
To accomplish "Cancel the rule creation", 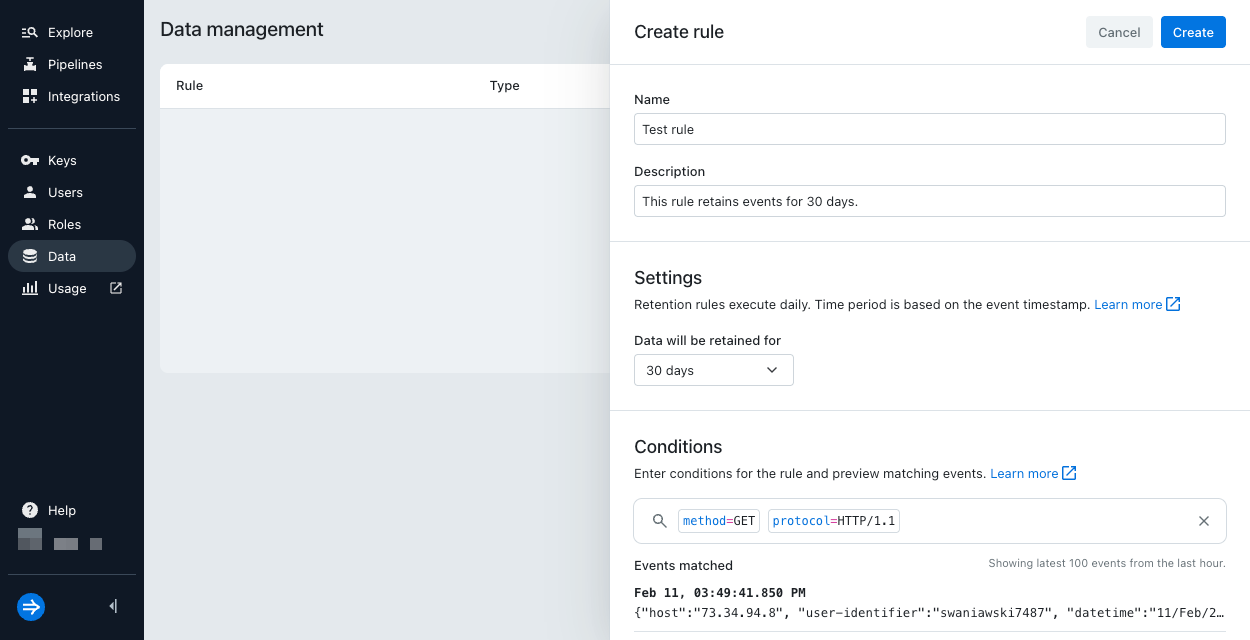I will click(1119, 32).
